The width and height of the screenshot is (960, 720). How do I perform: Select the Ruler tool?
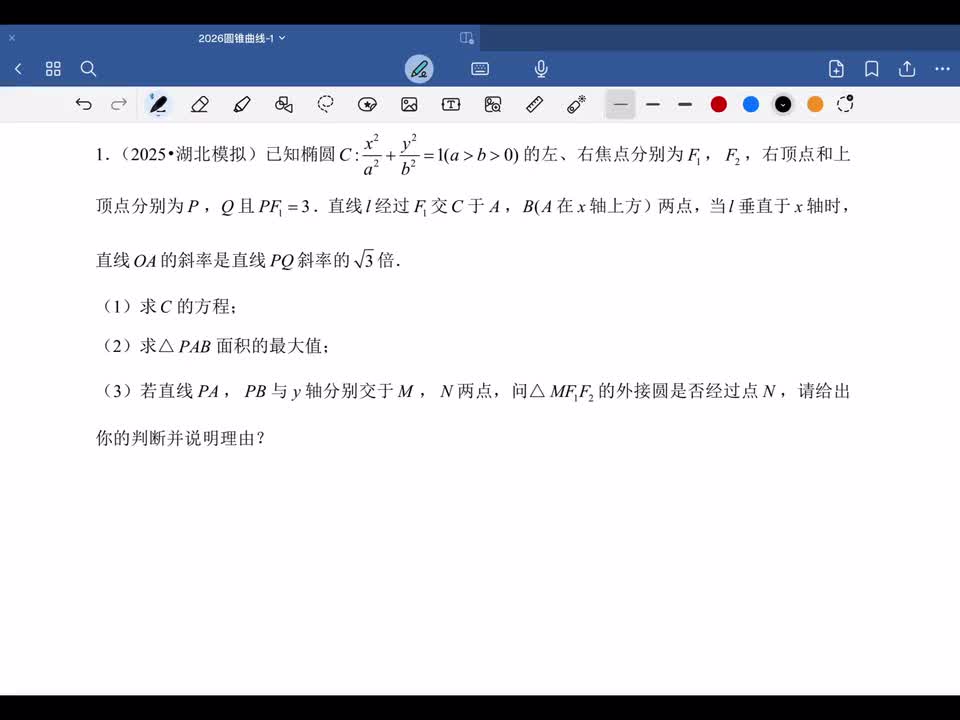click(x=534, y=105)
